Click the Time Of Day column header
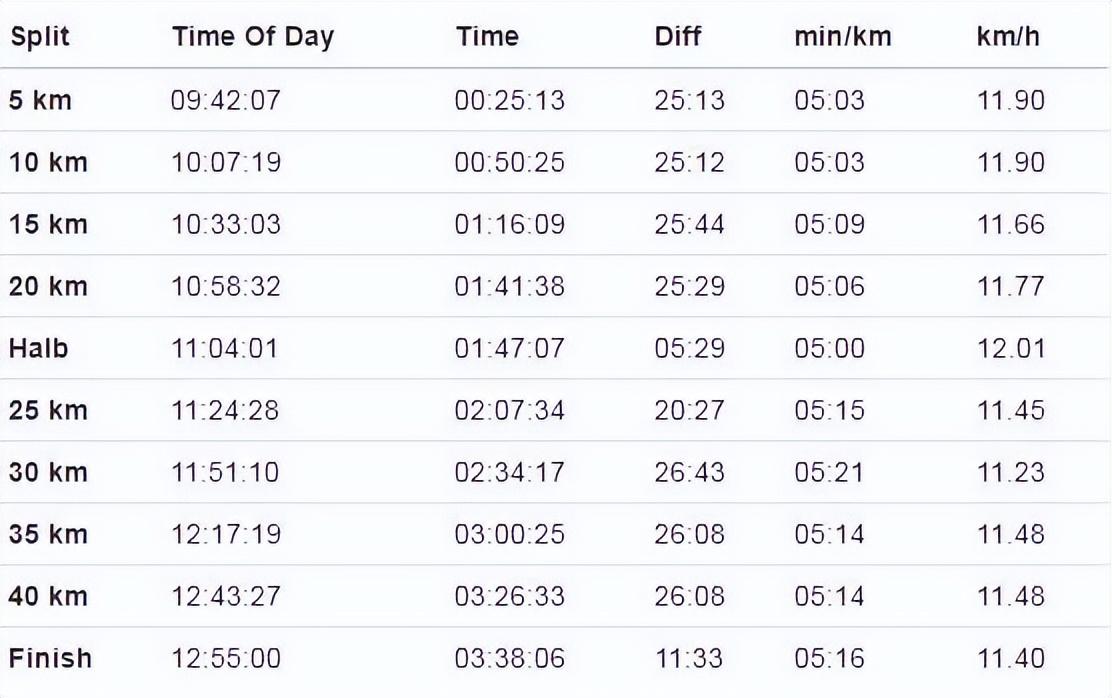Image resolution: width=1112 pixels, height=698 pixels. pos(252,37)
